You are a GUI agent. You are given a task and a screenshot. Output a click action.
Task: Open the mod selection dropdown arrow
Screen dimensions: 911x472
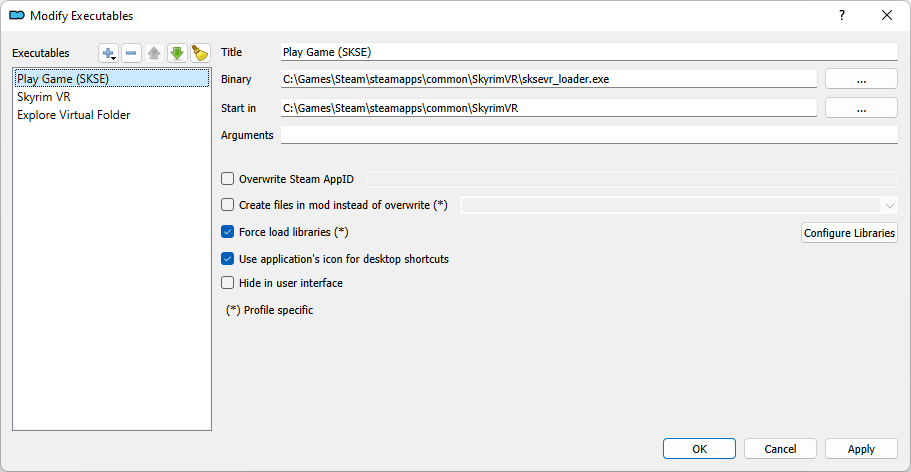pyautogui.click(x=890, y=205)
